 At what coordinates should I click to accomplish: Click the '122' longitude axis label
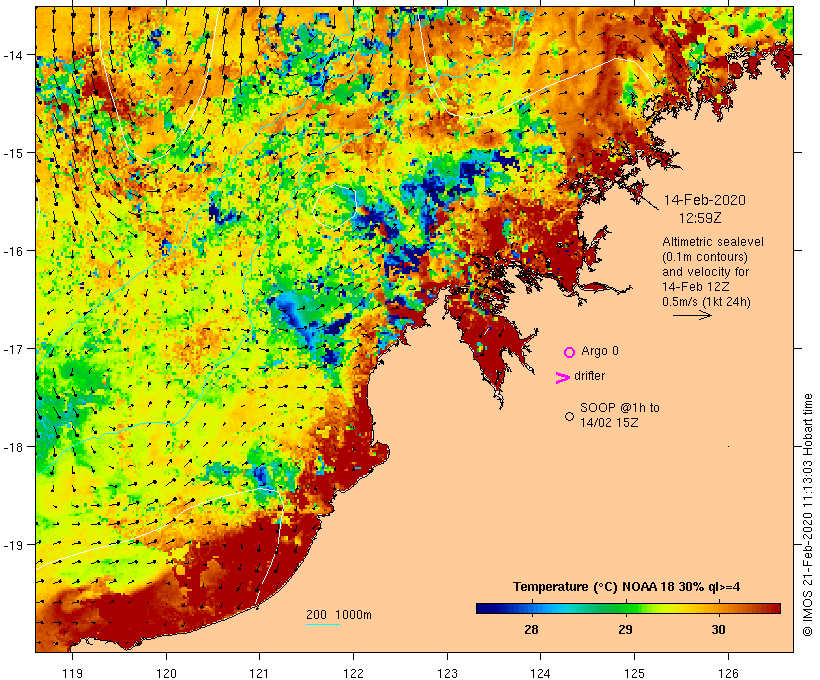click(x=354, y=673)
